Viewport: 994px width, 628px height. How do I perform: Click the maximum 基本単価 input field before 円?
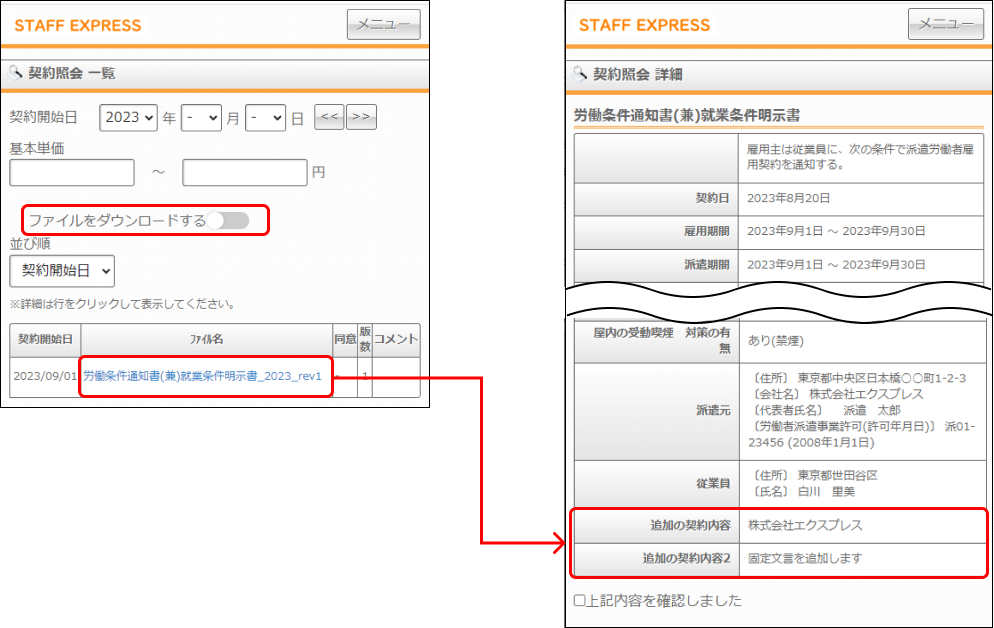pyautogui.click(x=244, y=172)
